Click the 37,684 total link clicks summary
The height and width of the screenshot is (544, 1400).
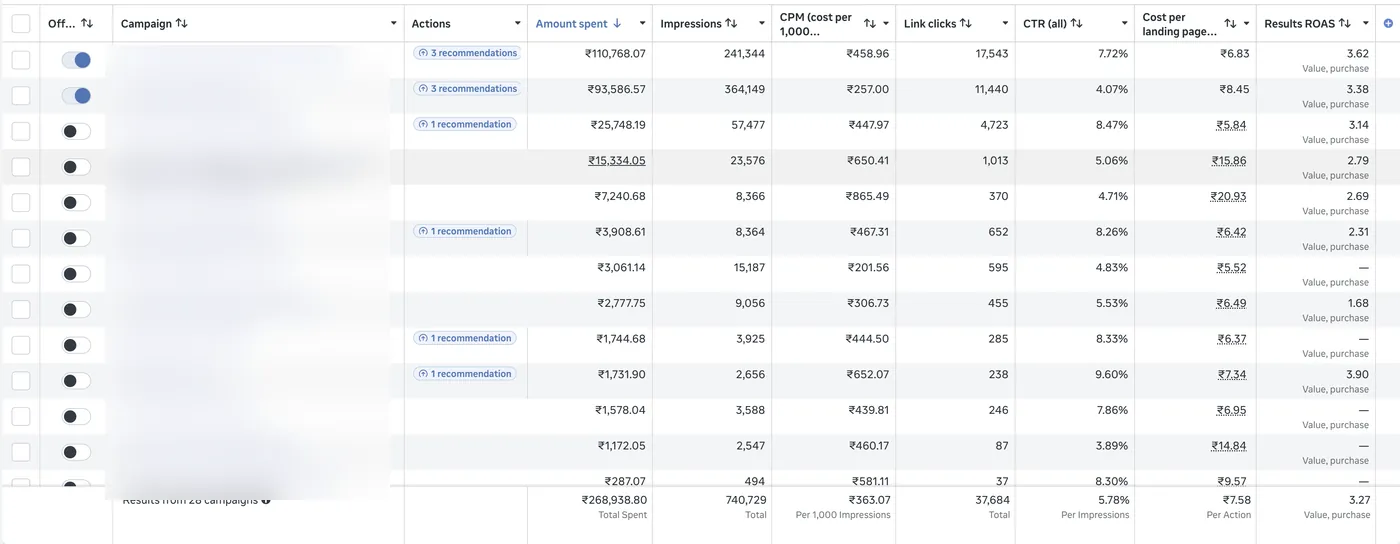[x=992, y=500]
